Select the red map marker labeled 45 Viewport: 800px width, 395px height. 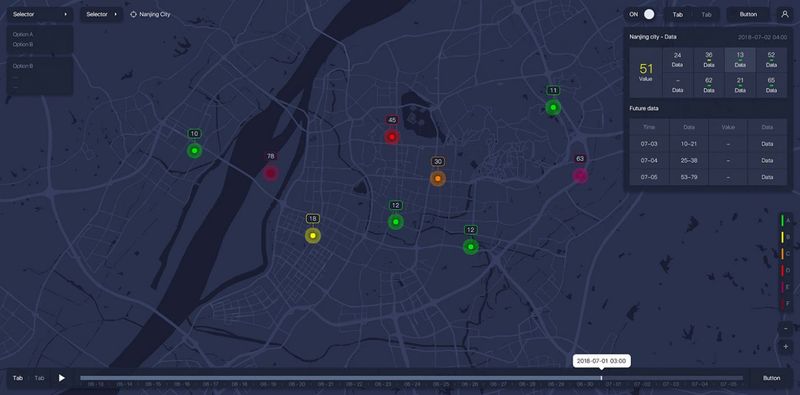(x=392, y=137)
